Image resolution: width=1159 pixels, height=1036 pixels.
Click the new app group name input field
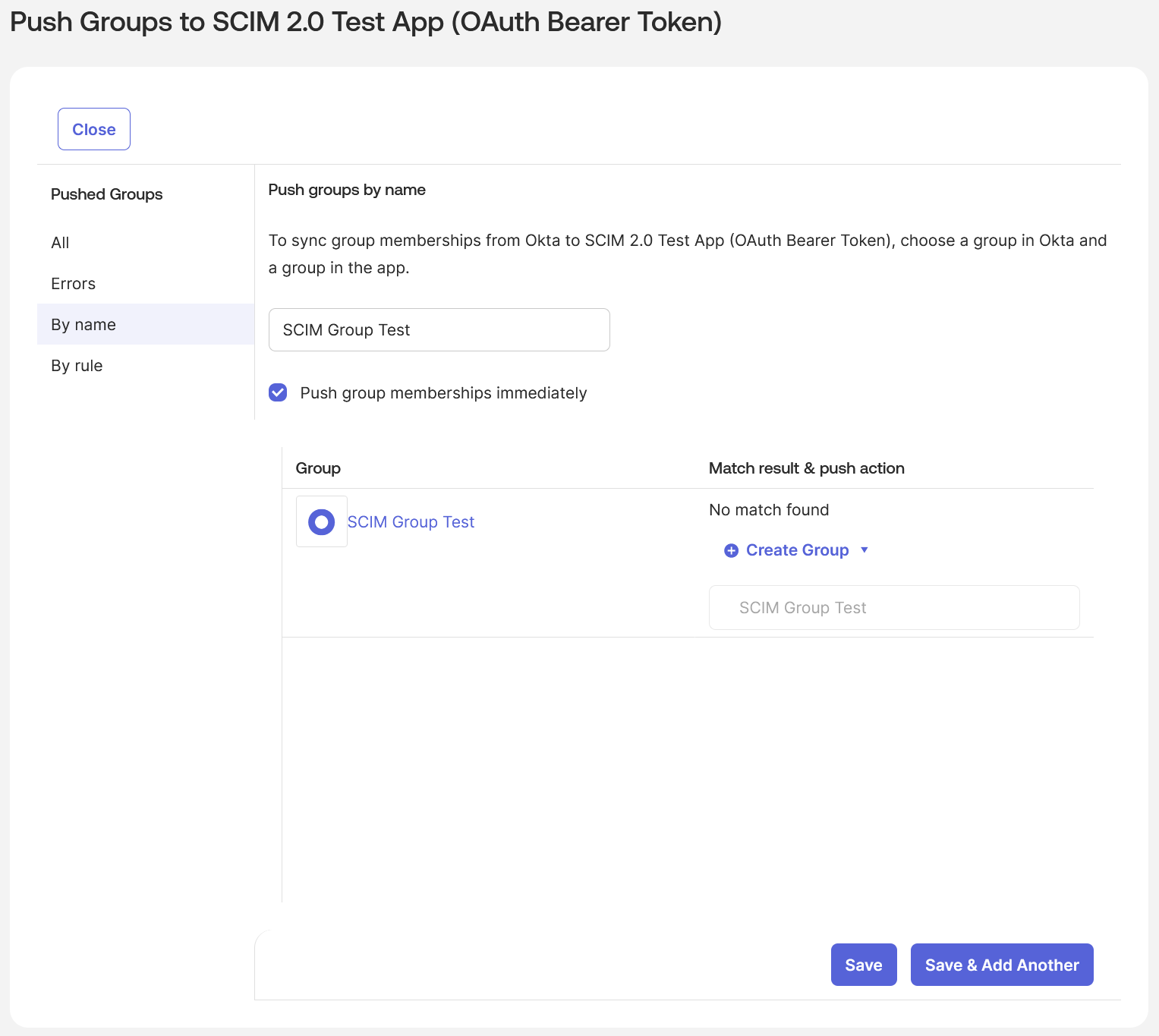[x=893, y=607]
